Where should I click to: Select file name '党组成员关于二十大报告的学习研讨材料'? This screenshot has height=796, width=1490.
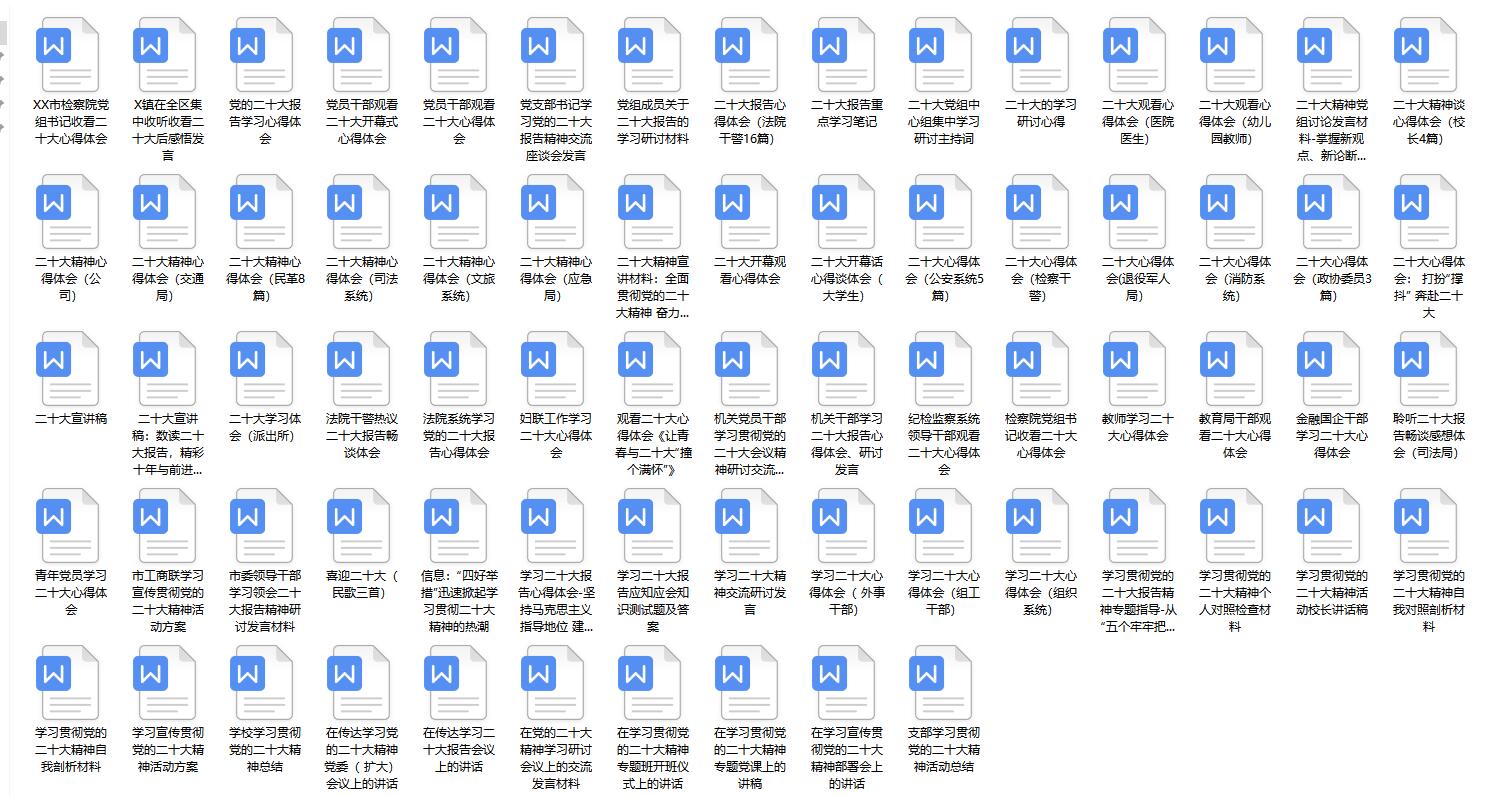652,121
